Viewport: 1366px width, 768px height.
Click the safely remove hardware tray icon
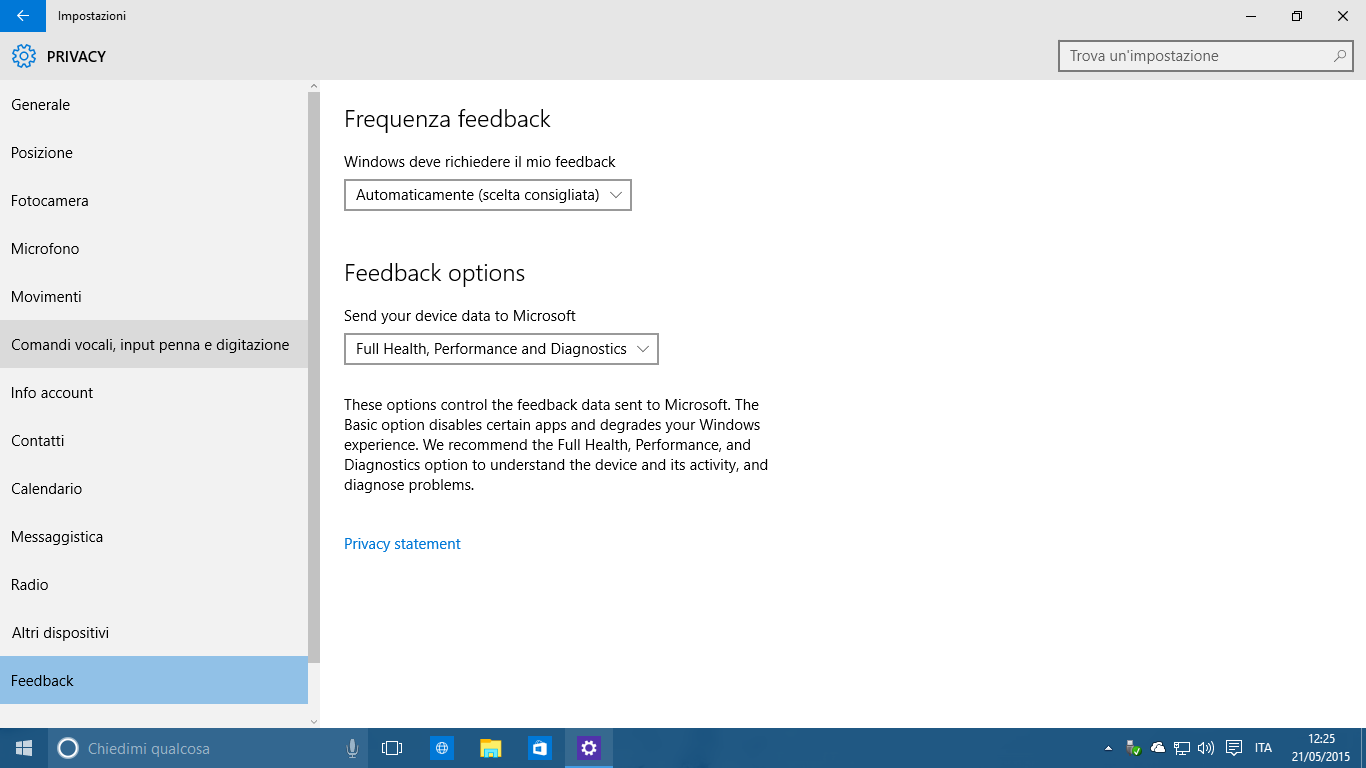click(1133, 748)
